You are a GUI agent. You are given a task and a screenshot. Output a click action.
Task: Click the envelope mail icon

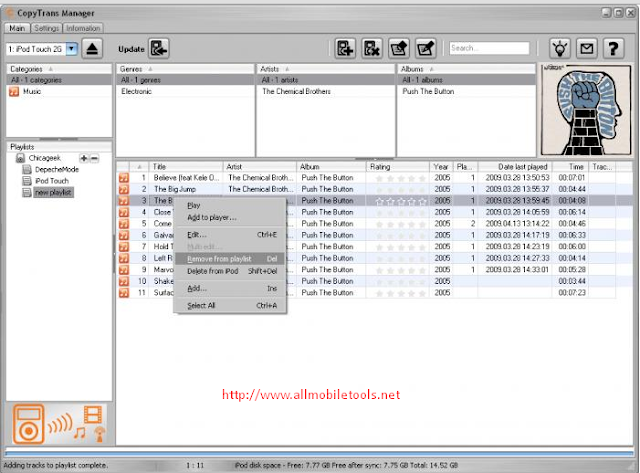click(587, 49)
